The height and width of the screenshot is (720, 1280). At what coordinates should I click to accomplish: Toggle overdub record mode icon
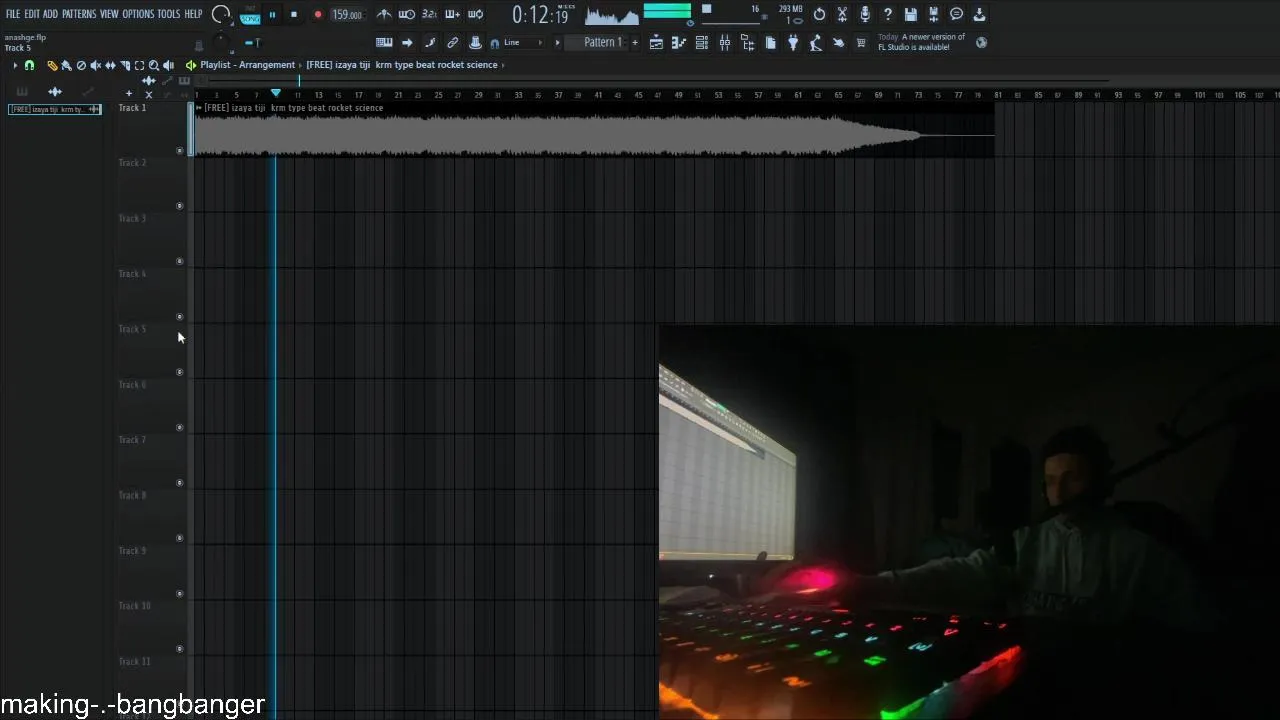[452, 14]
